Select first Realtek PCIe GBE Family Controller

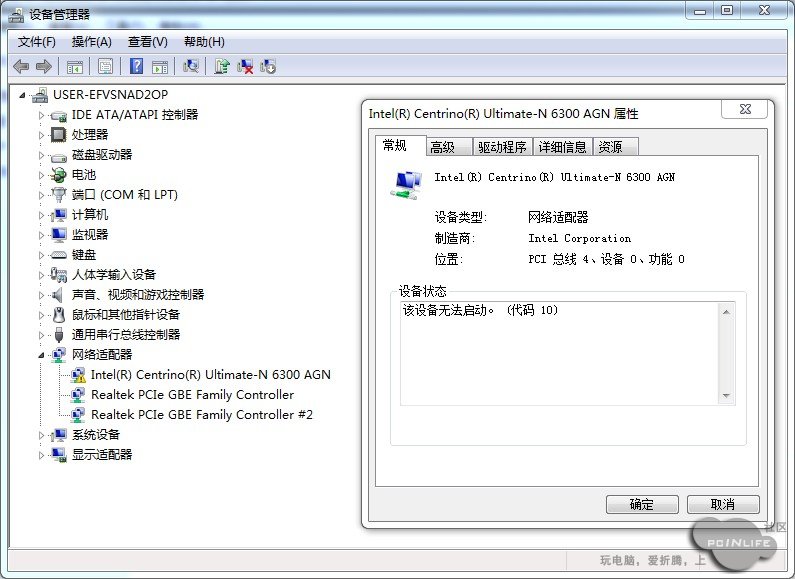point(192,395)
